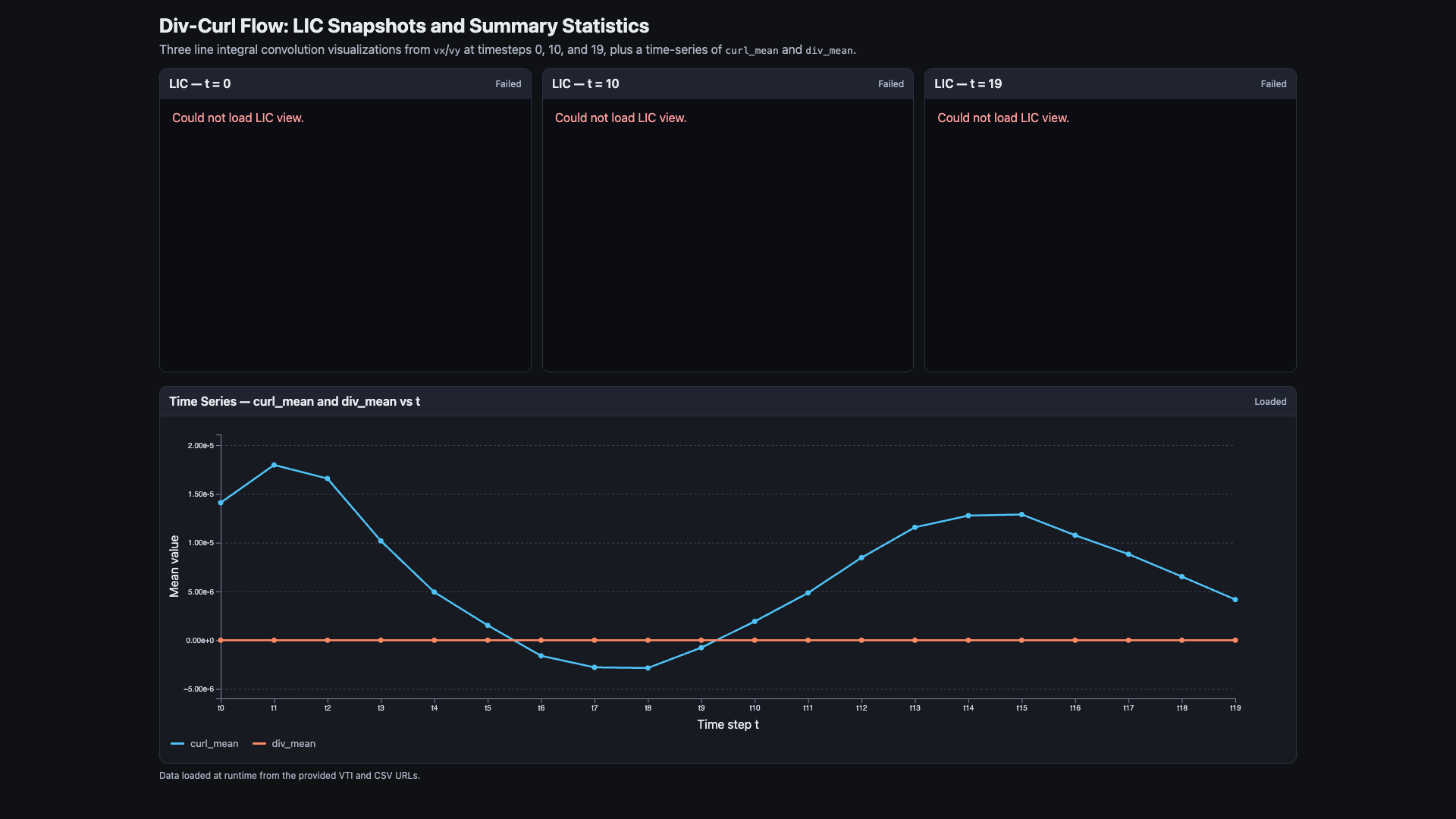Click the page heading Div-Curl Flow
The height and width of the screenshot is (819, 1456).
(404, 26)
